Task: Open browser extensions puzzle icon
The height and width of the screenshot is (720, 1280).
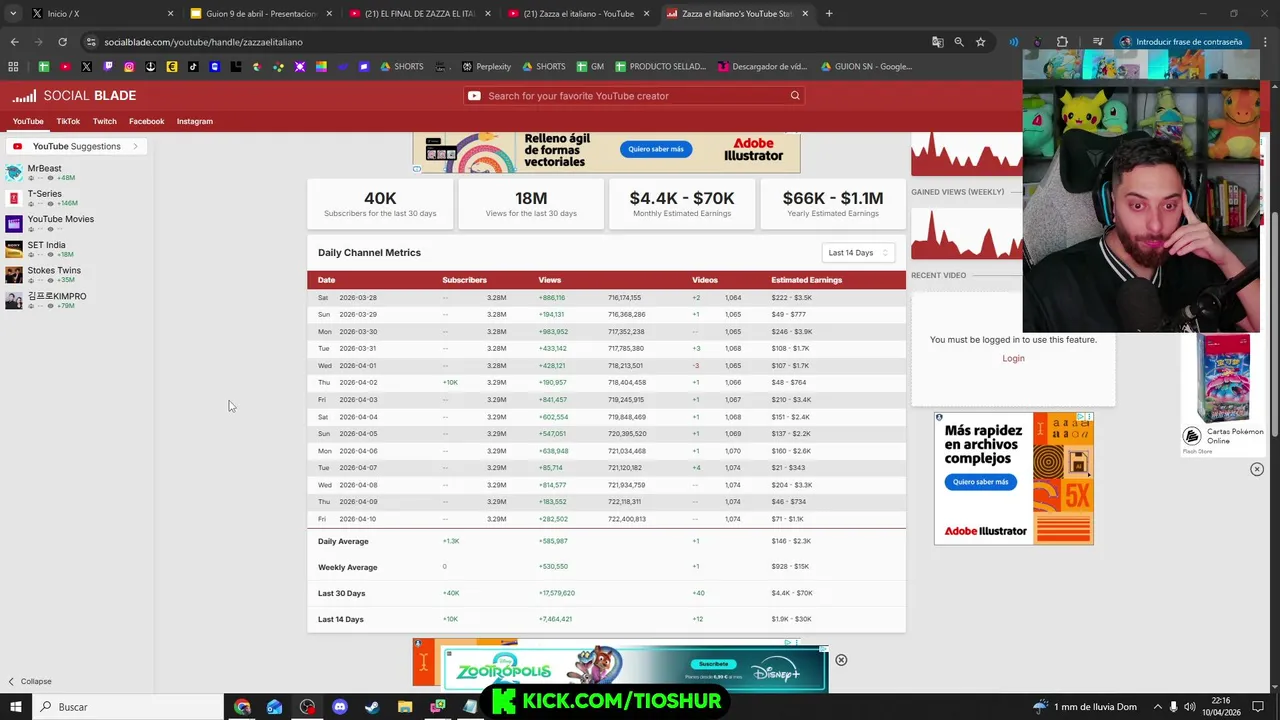Action: (x=1062, y=42)
